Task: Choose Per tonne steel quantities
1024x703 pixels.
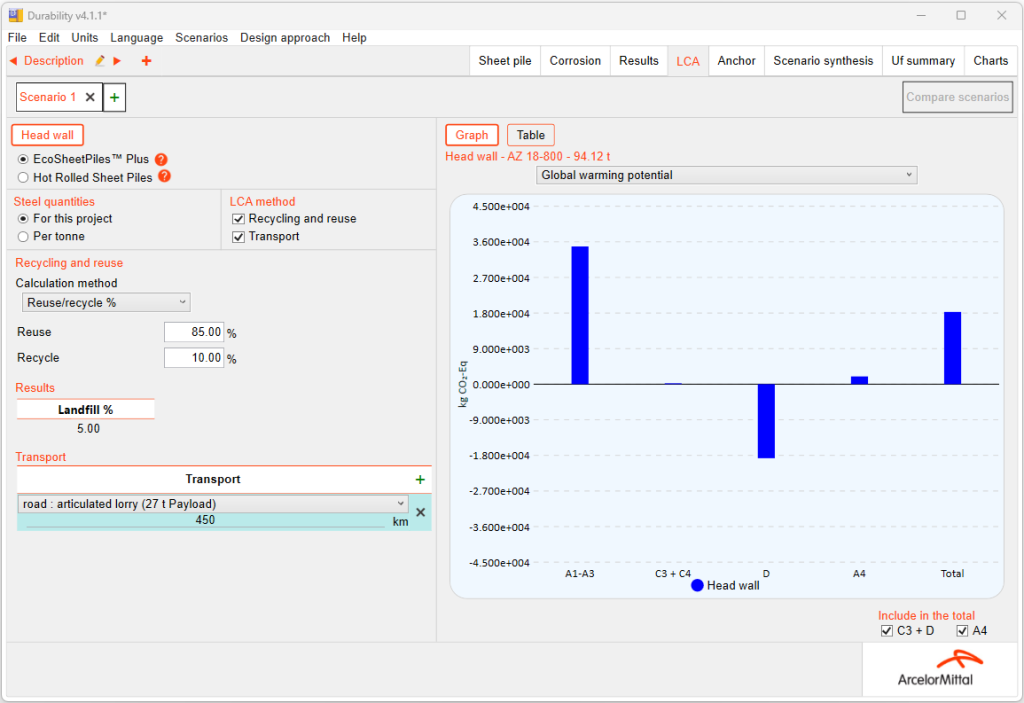Action: (x=24, y=236)
